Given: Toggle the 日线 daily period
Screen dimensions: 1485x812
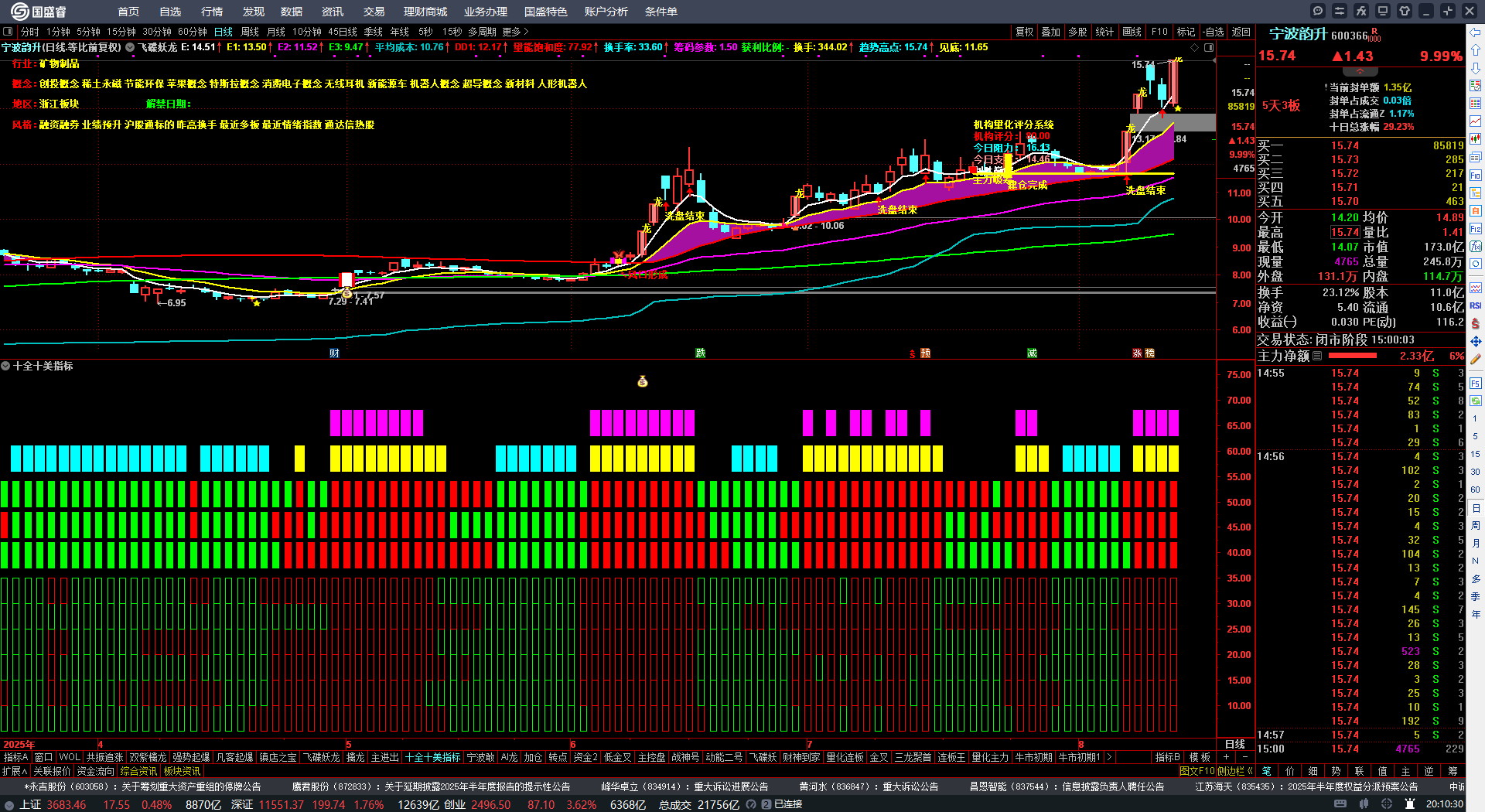Looking at the screenshot, I should click(x=224, y=32).
